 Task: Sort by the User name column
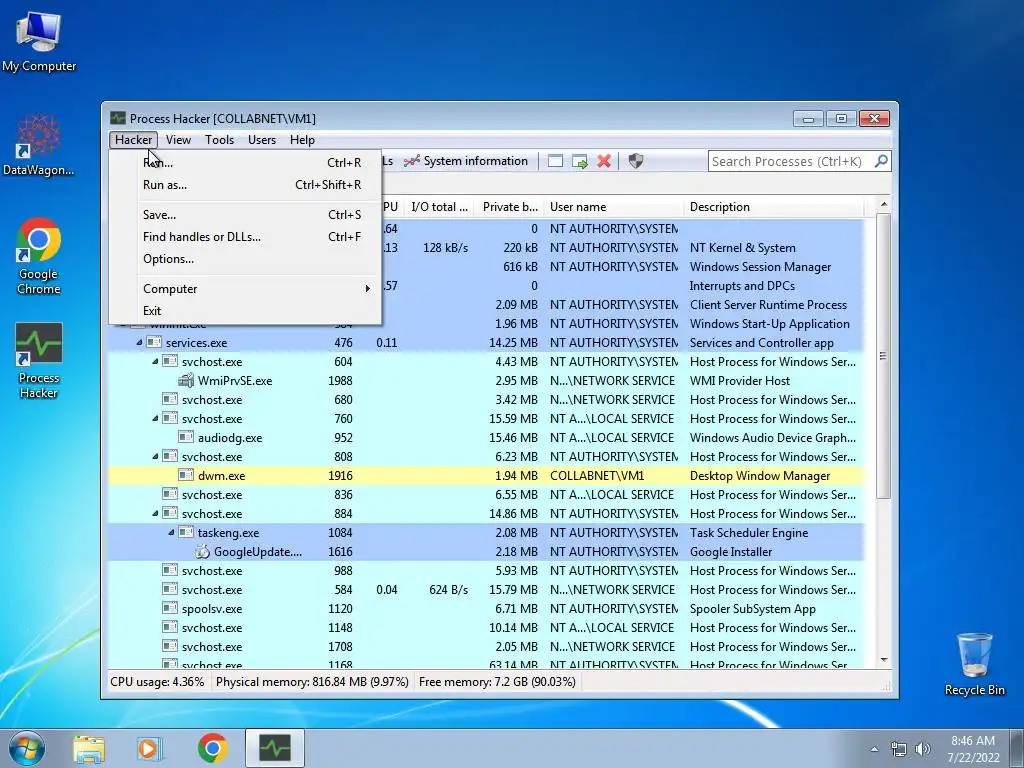[614, 207]
